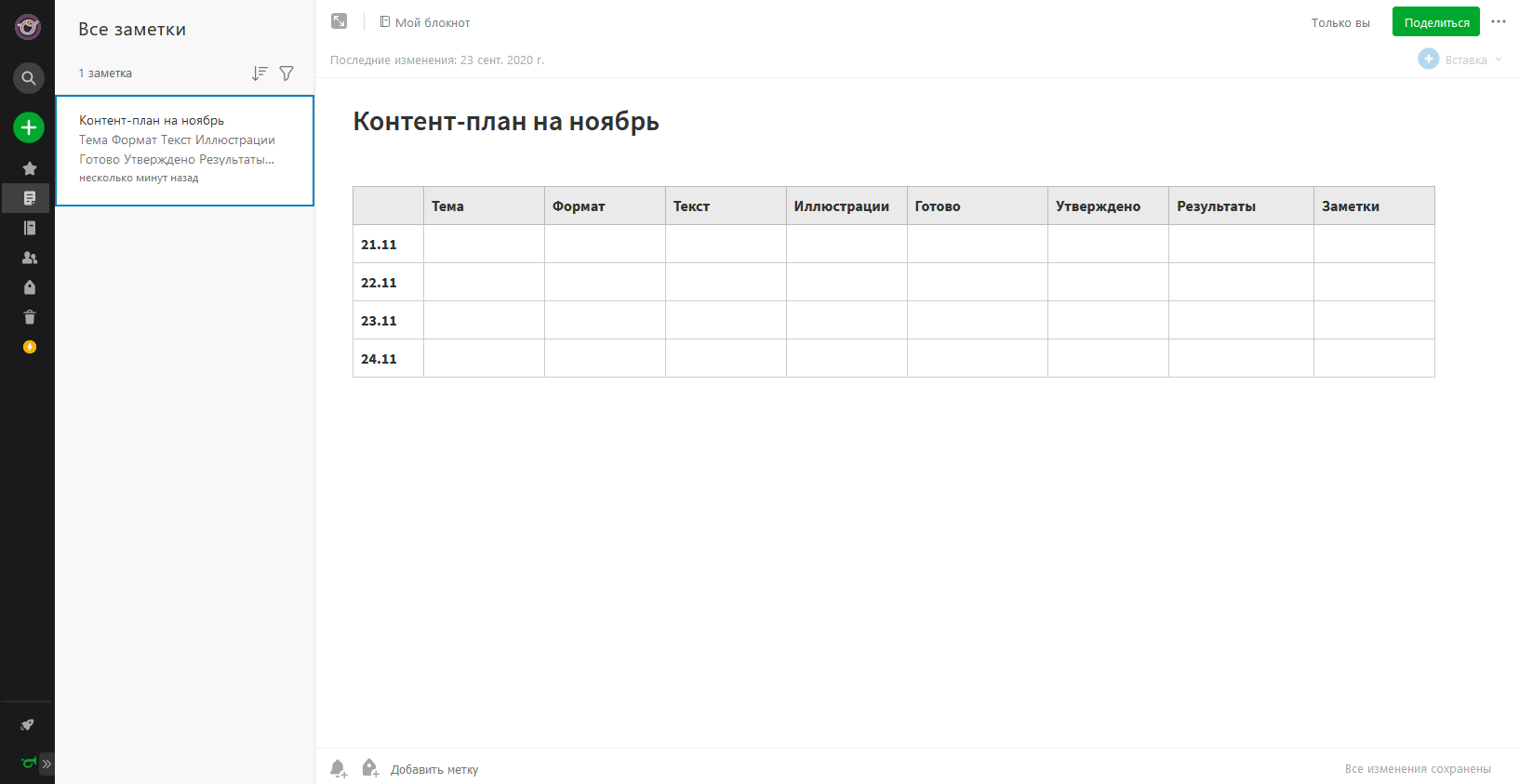
Task: Click the yellow upgrade badge icon
Action: point(30,347)
